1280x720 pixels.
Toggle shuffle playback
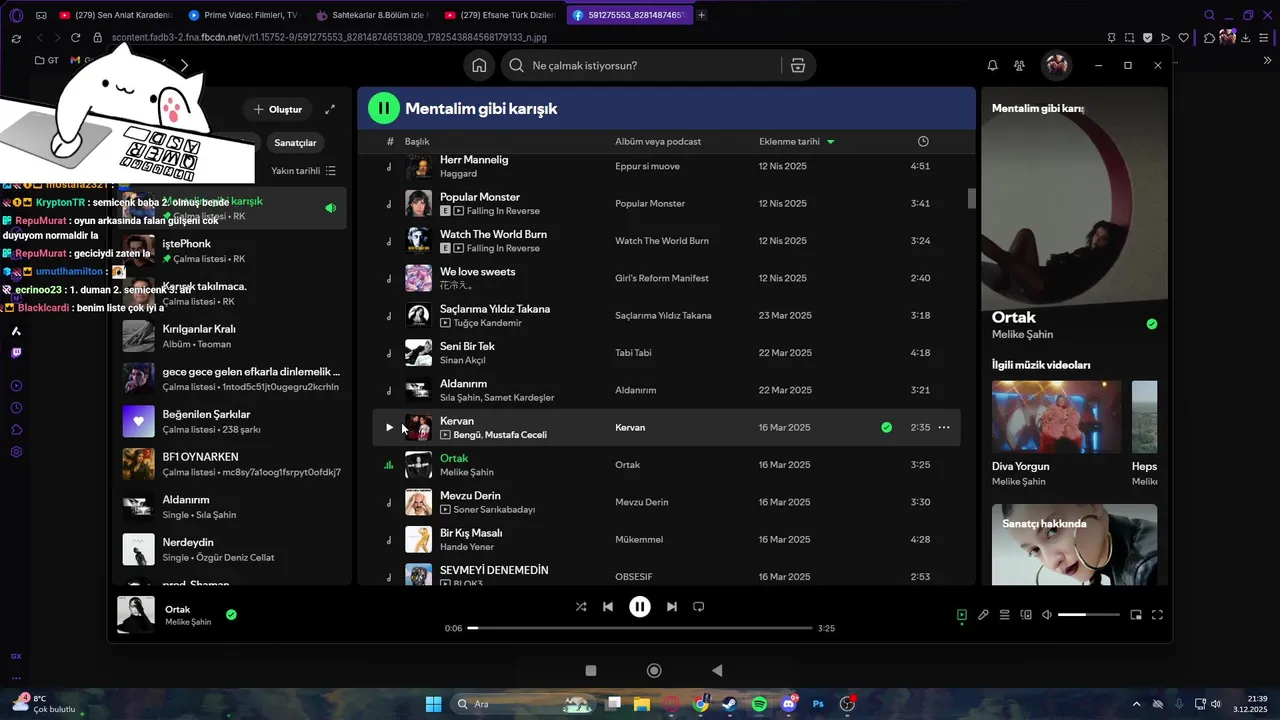581,606
